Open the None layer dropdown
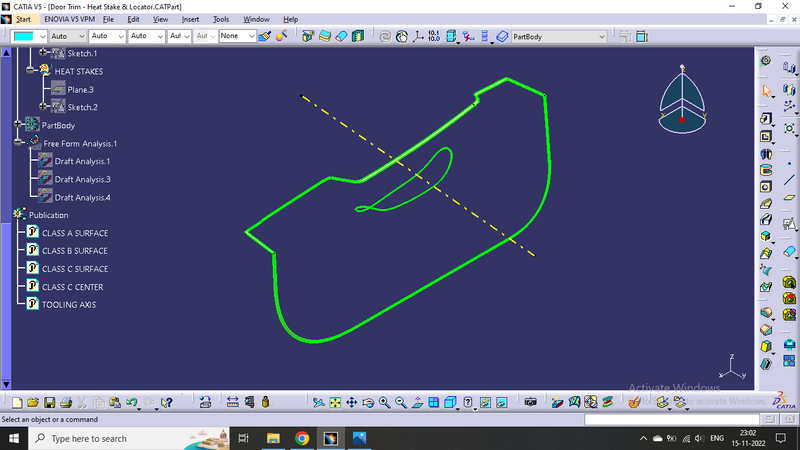Viewport: 800px width, 450px height. (x=237, y=36)
